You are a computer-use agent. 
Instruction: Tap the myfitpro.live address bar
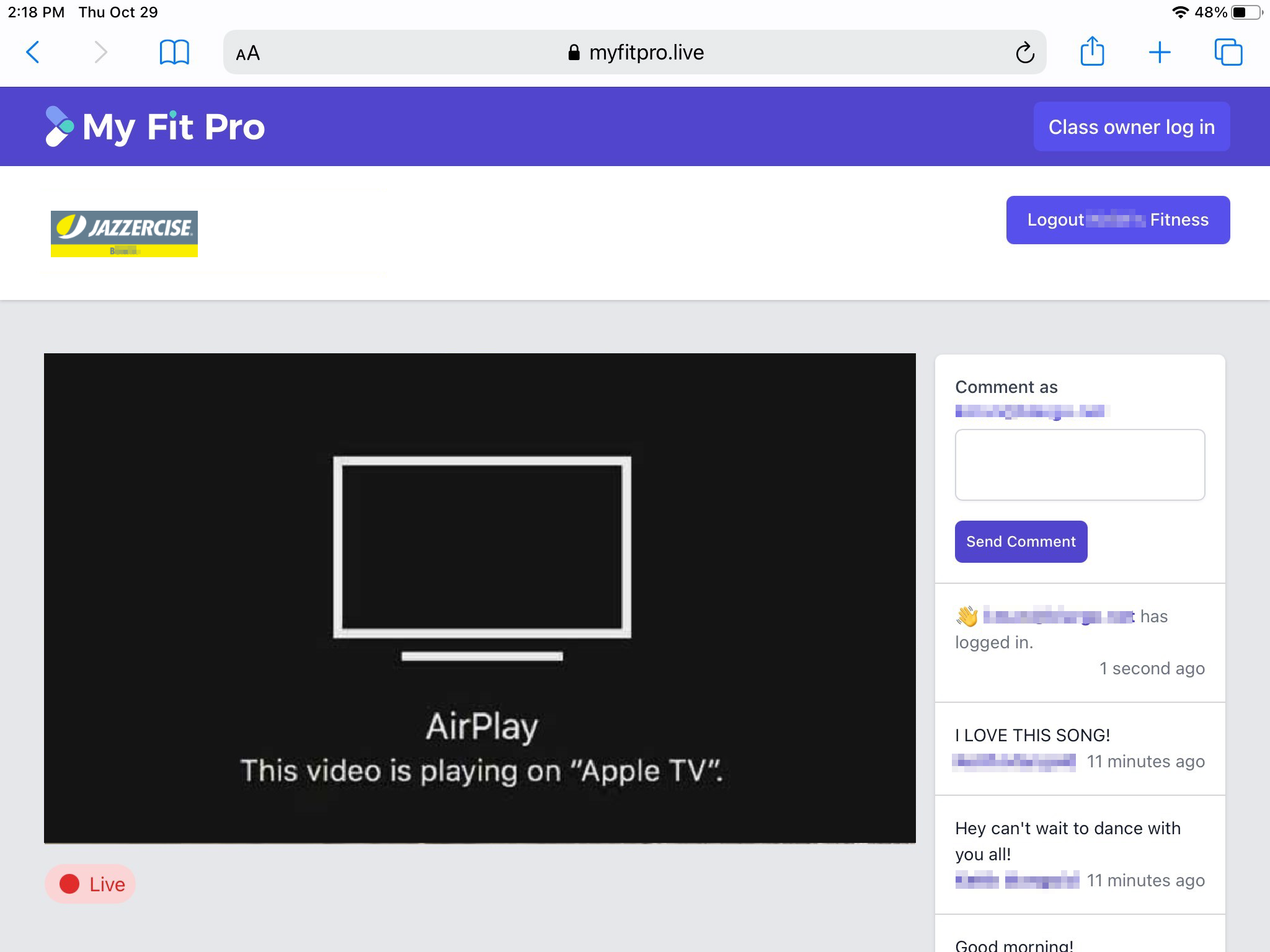click(x=635, y=52)
